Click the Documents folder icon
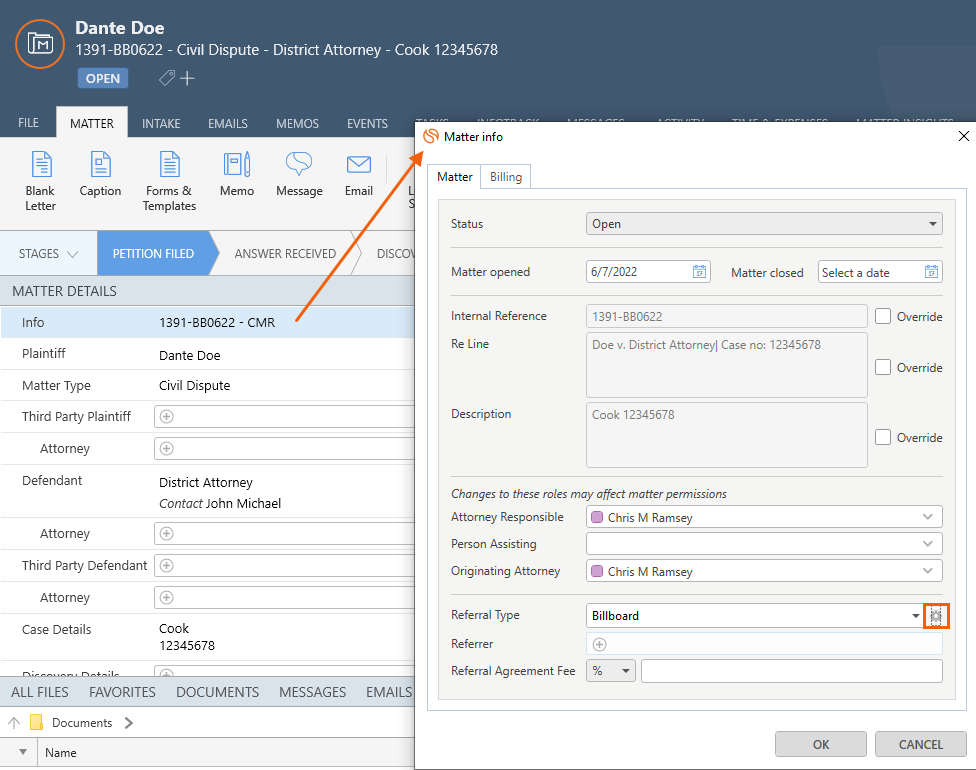This screenshot has height=770, width=976. pyautogui.click(x=37, y=722)
